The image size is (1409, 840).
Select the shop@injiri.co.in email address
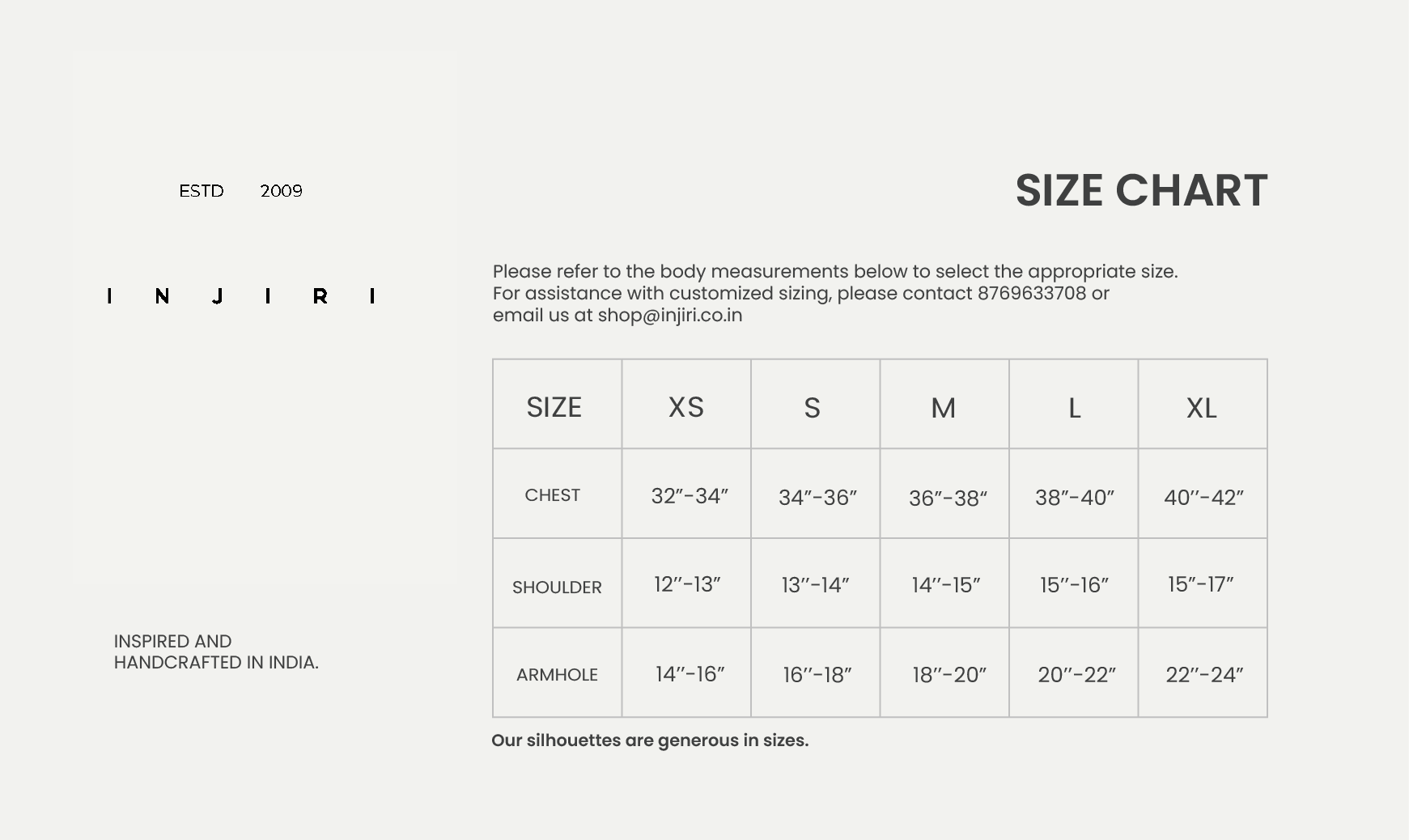click(670, 316)
